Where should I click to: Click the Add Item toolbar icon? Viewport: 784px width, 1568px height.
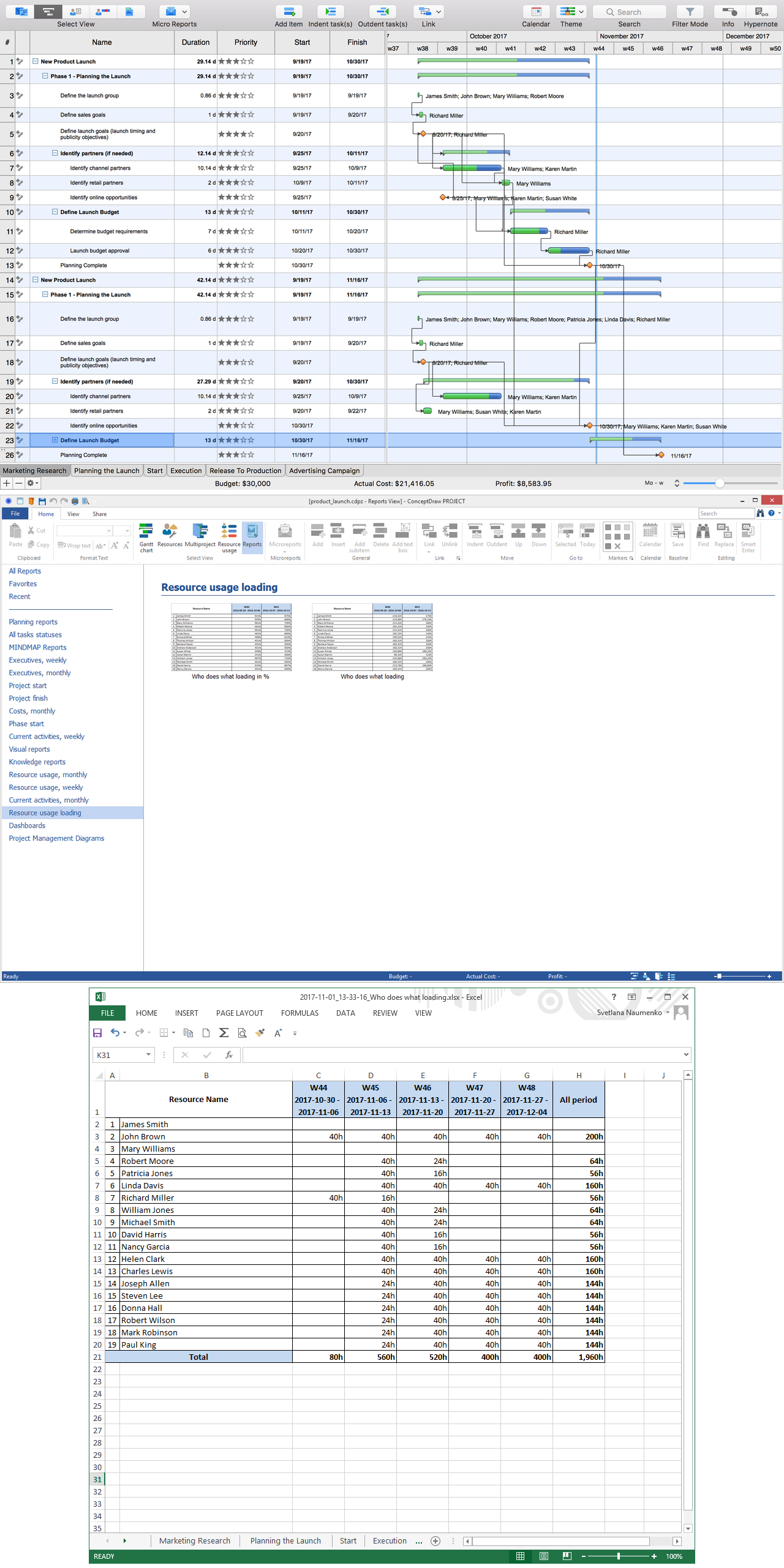point(288,12)
